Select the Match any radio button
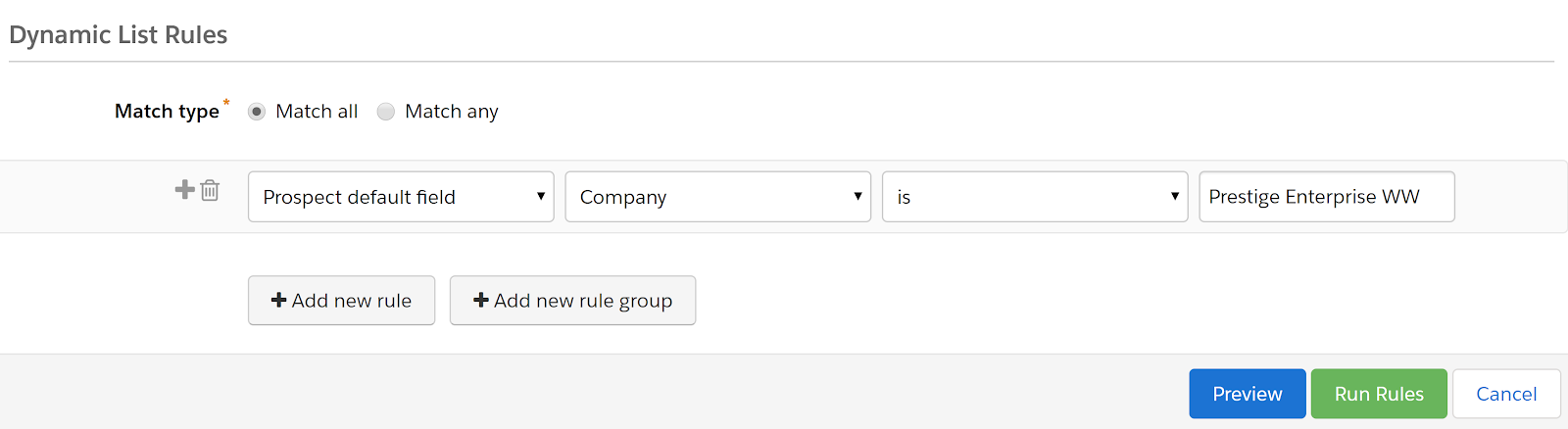 (386, 112)
